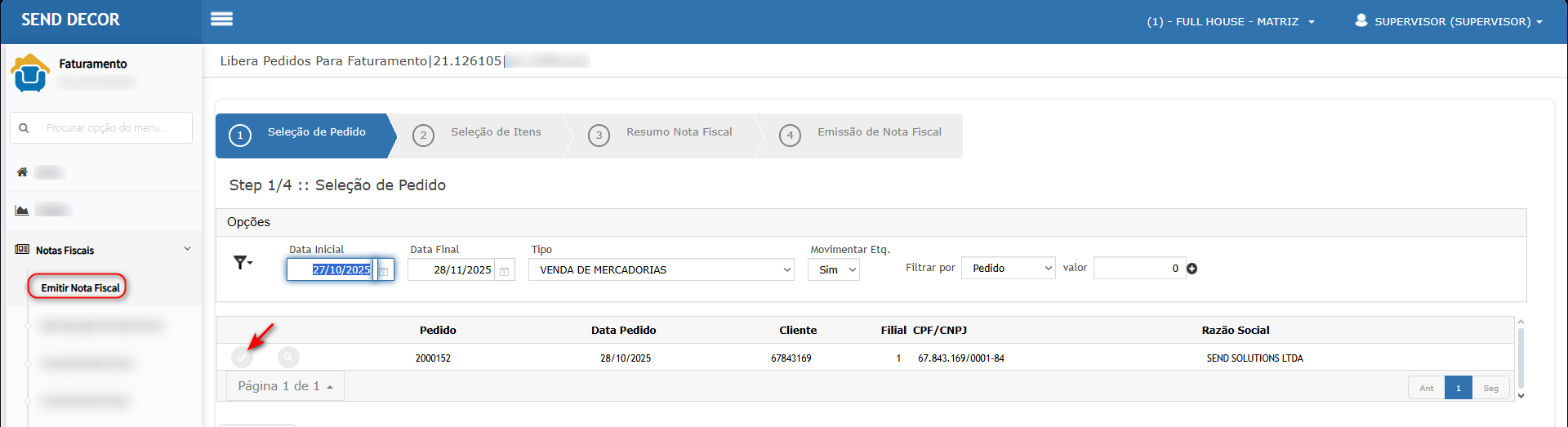Click the hamburger menu icon in header
This screenshot has width=1568, height=427.
coord(221,20)
